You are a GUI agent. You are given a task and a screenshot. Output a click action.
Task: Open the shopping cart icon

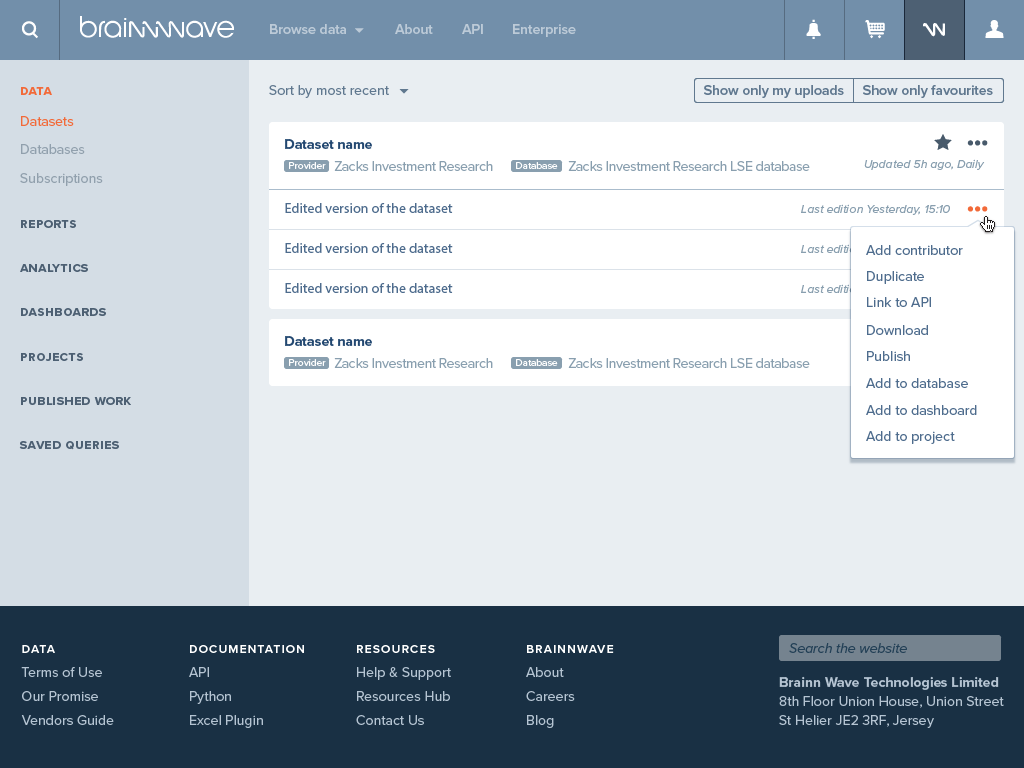click(x=874, y=29)
